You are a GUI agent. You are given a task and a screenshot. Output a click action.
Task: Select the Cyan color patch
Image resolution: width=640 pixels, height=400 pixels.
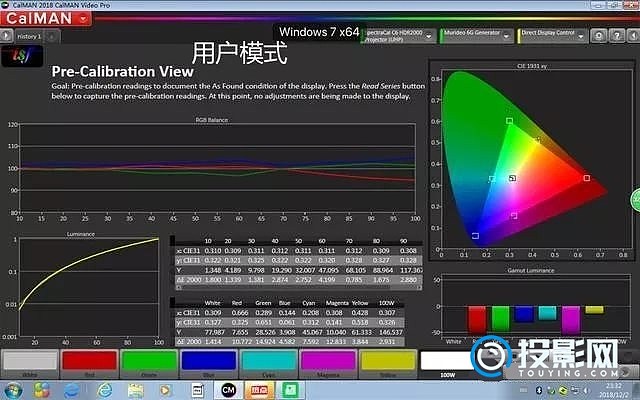[265, 363]
